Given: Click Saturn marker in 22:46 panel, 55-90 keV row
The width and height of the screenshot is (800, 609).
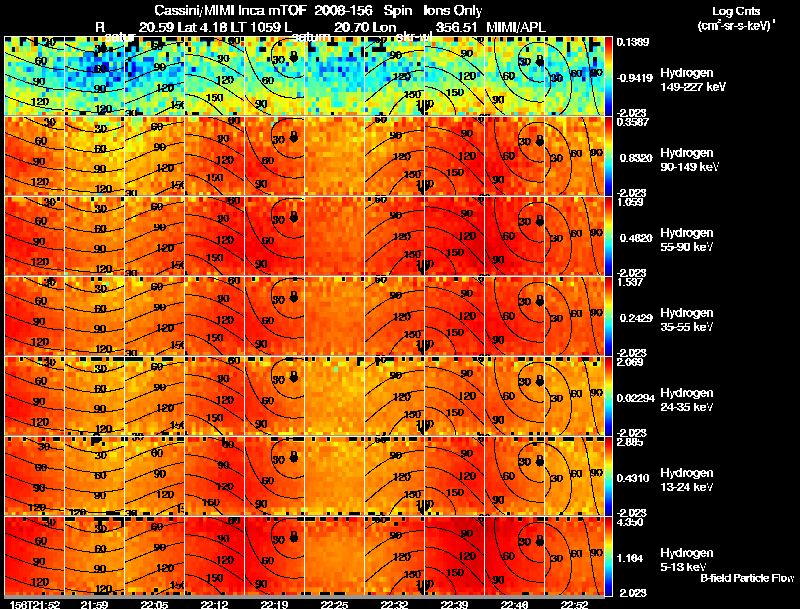Looking at the screenshot, I should tap(540, 220).
